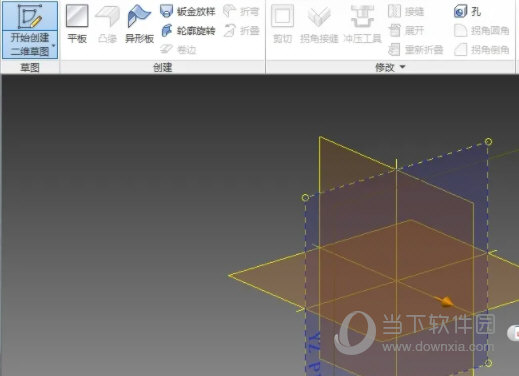Click the Lofted Flange (钣金放样) tool
Viewport: 519px width, 376px height.
[x=188, y=12]
